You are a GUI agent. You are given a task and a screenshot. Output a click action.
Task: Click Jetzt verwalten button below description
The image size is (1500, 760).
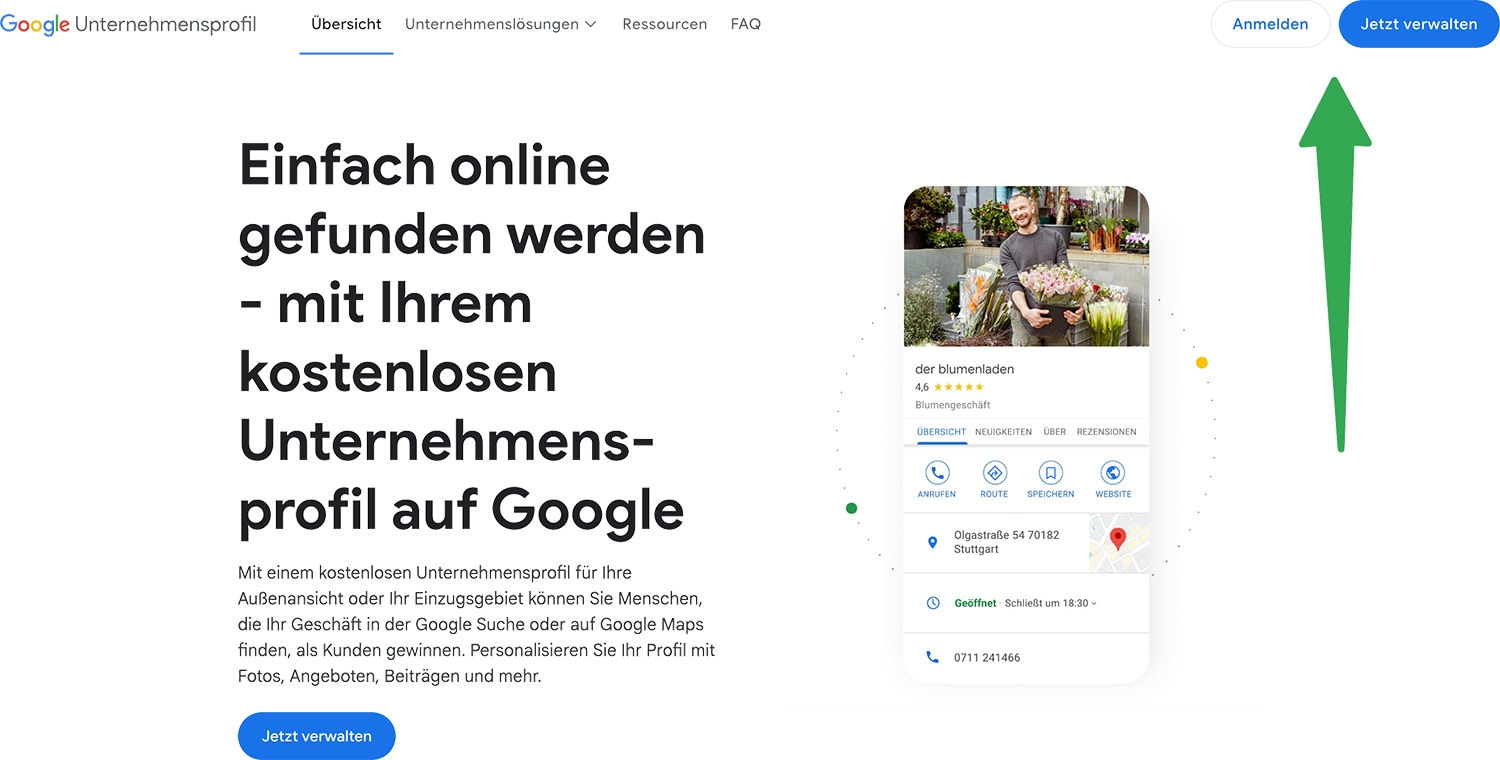pos(317,736)
